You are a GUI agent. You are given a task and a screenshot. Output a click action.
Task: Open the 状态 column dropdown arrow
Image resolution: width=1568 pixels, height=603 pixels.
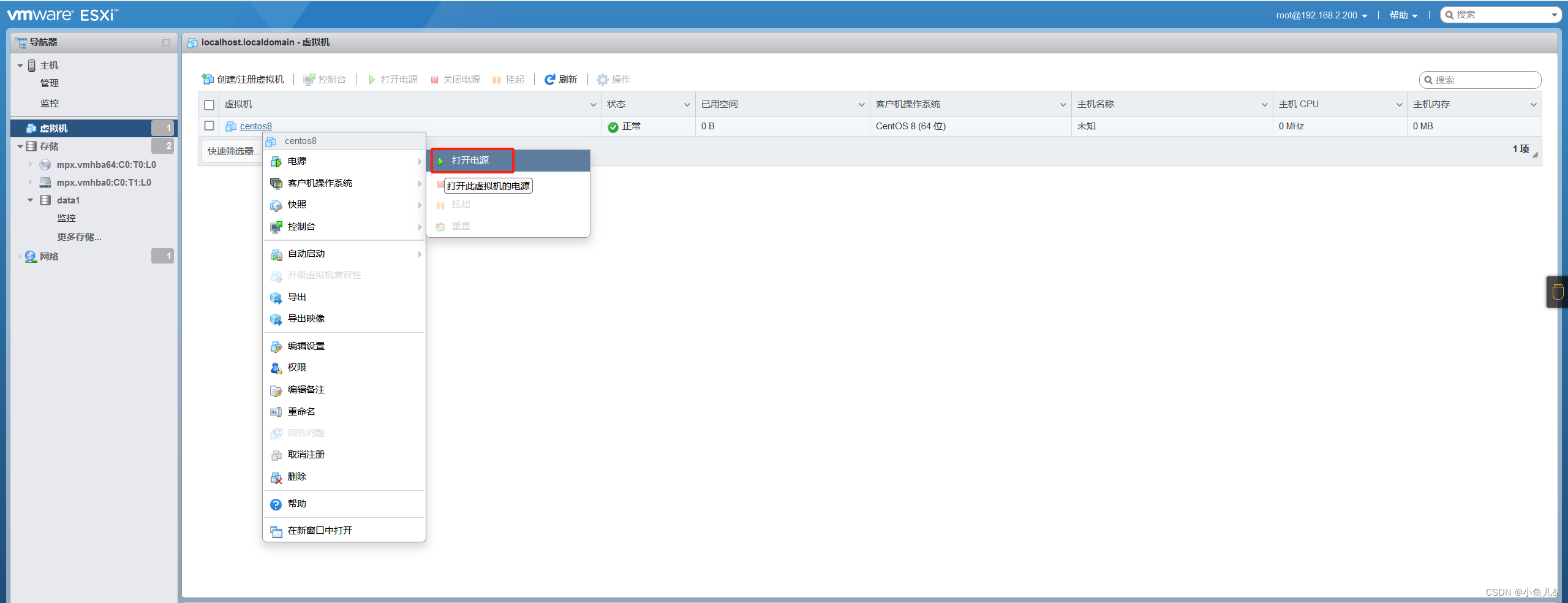[687, 105]
